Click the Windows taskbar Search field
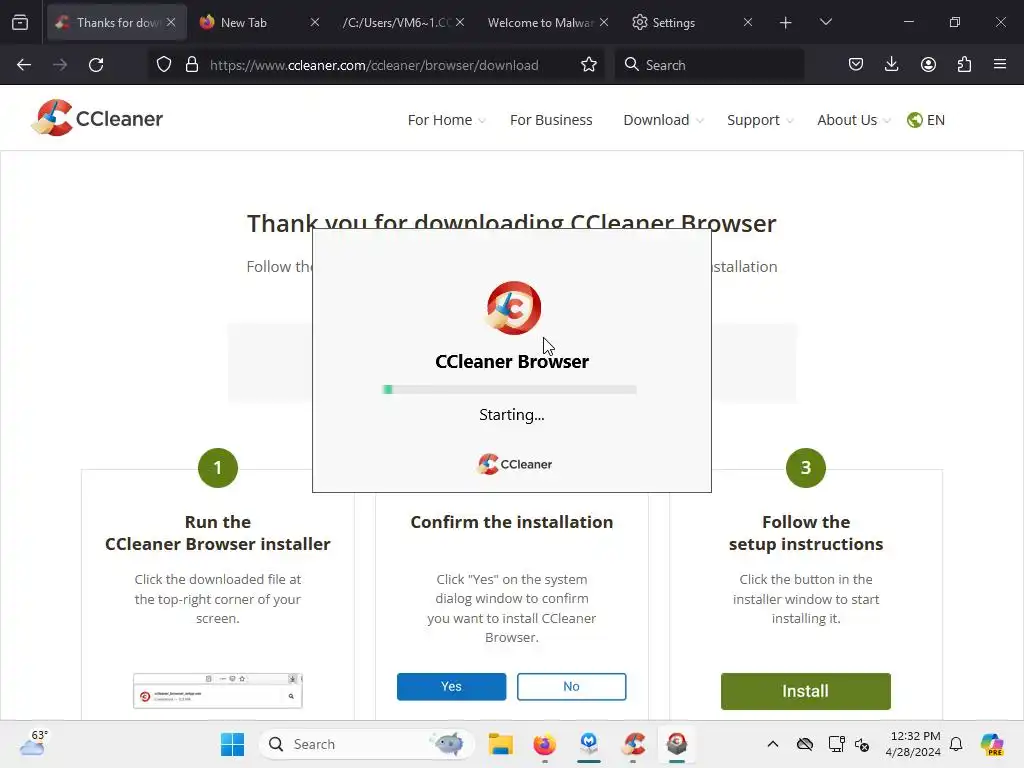The width and height of the screenshot is (1024, 768). pyautogui.click(x=366, y=744)
